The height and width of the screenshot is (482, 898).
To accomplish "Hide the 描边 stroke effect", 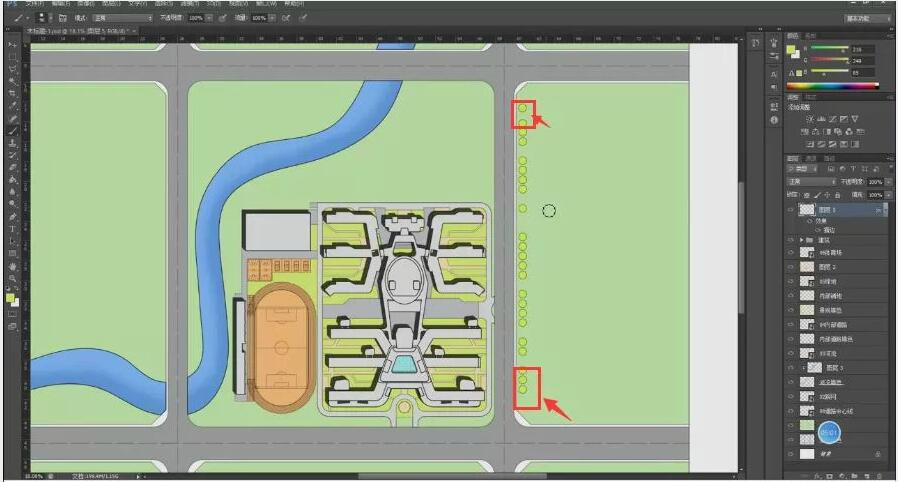I will pyautogui.click(x=818, y=230).
